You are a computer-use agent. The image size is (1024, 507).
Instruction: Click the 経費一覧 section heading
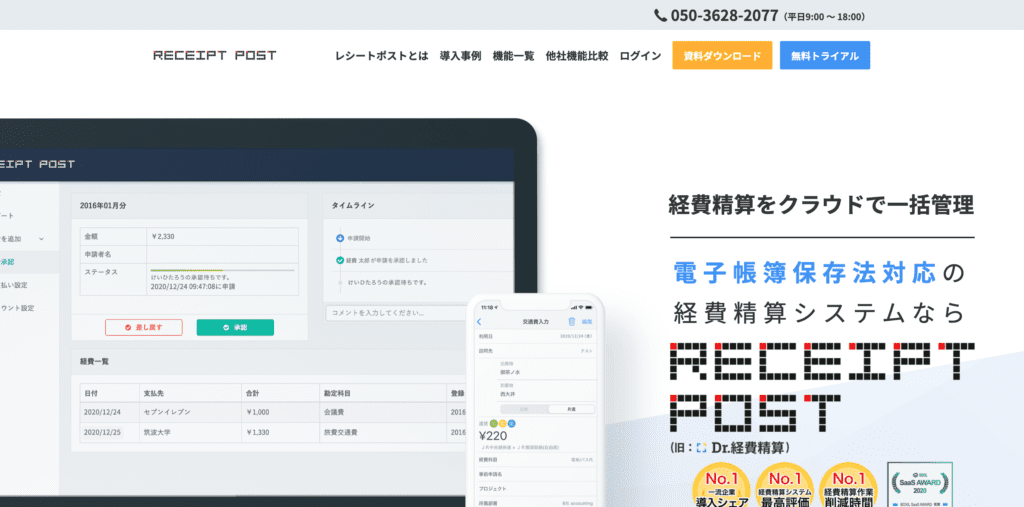click(x=94, y=361)
